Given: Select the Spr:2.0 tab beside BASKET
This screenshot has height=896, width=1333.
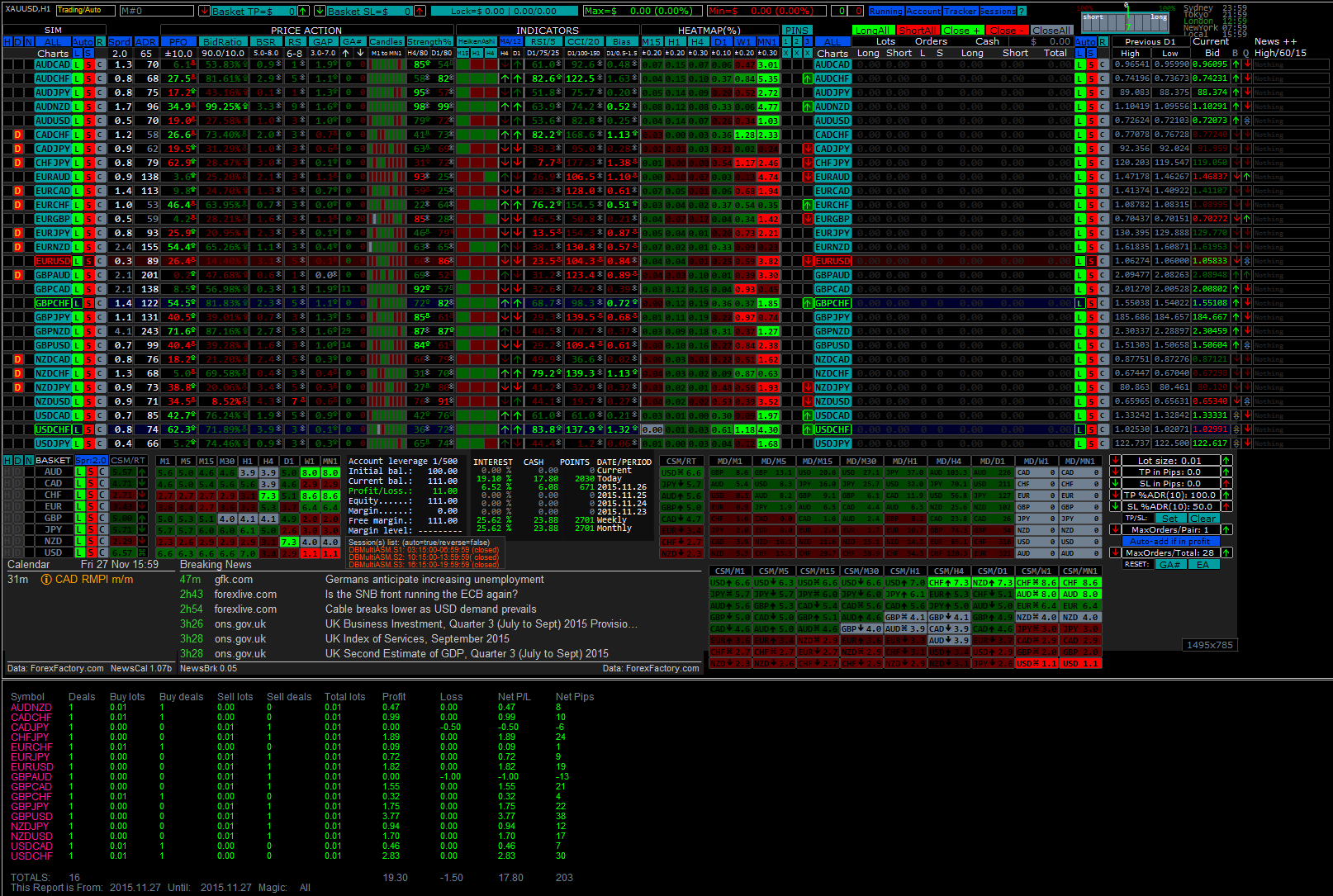Looking at the screenshot, I should (91, 461).
